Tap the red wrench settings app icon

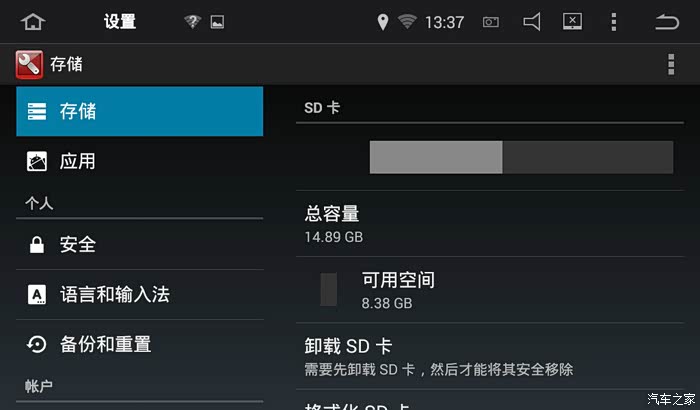(x=29, y=65)
